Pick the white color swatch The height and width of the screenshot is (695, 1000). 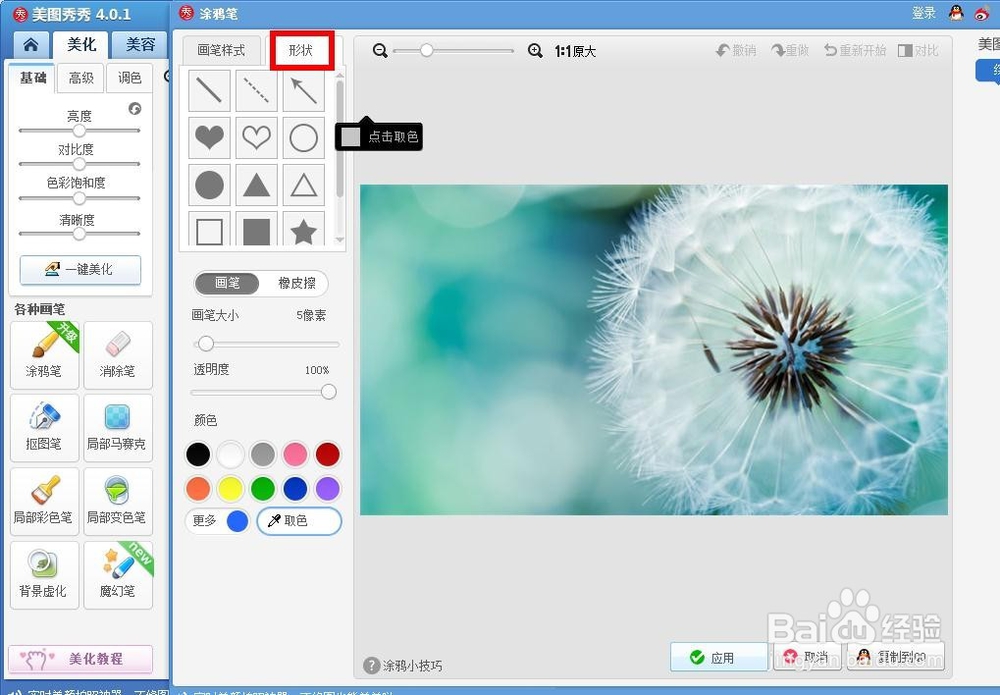click(230, 455)
